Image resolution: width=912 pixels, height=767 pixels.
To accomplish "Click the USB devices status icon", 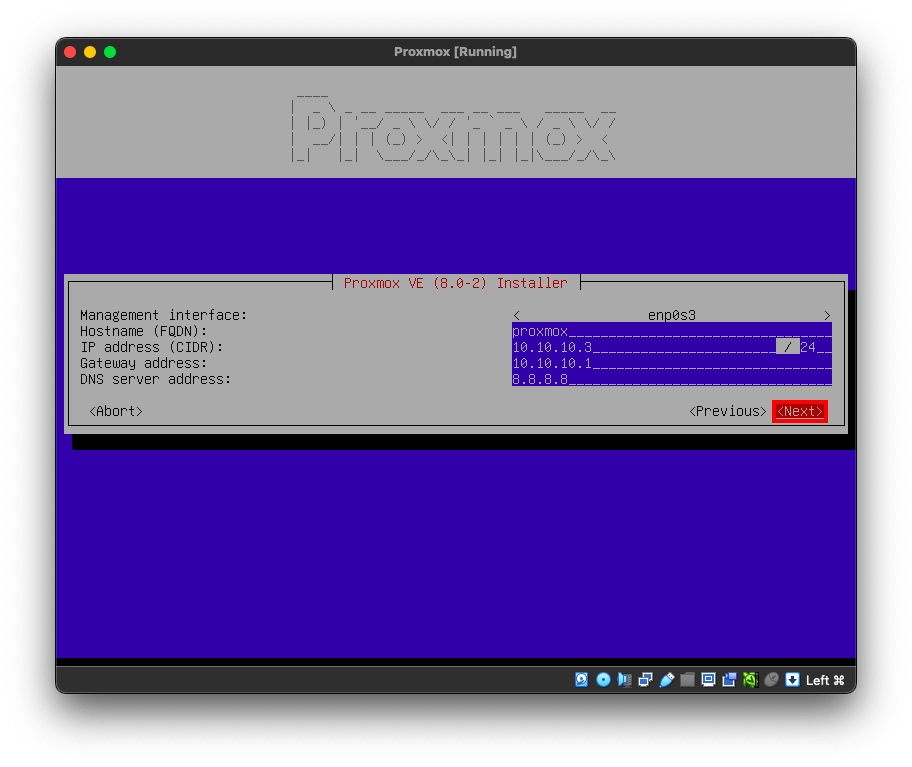I will [667, 679].
